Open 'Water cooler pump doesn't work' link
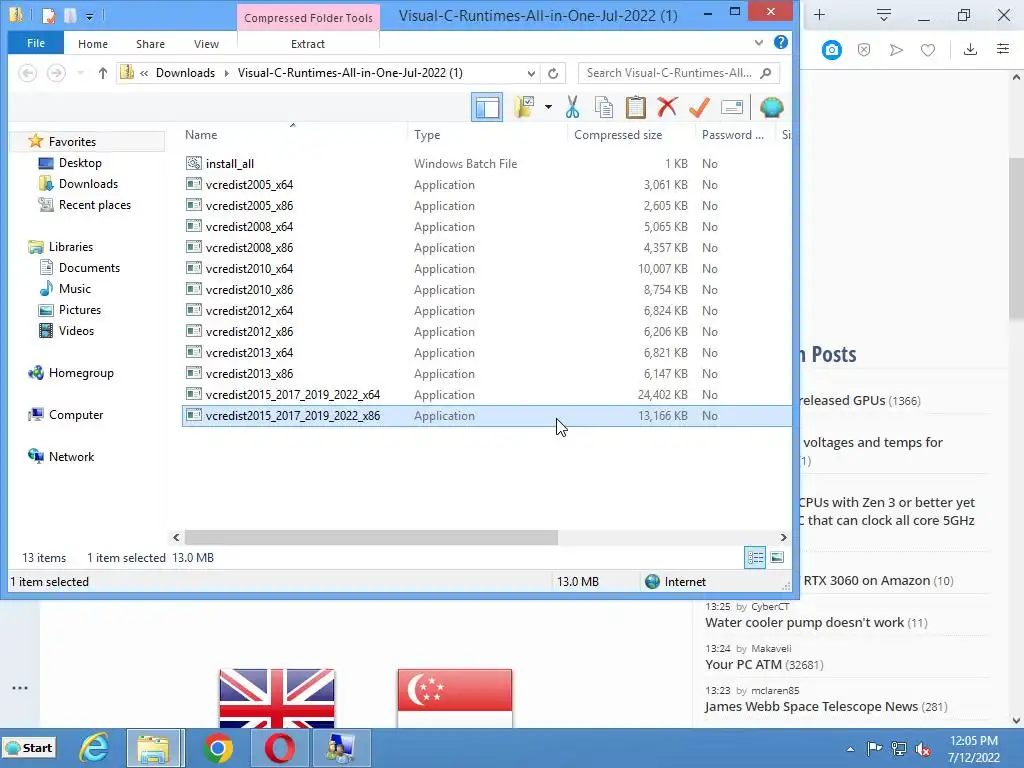 tap(805, 622)
